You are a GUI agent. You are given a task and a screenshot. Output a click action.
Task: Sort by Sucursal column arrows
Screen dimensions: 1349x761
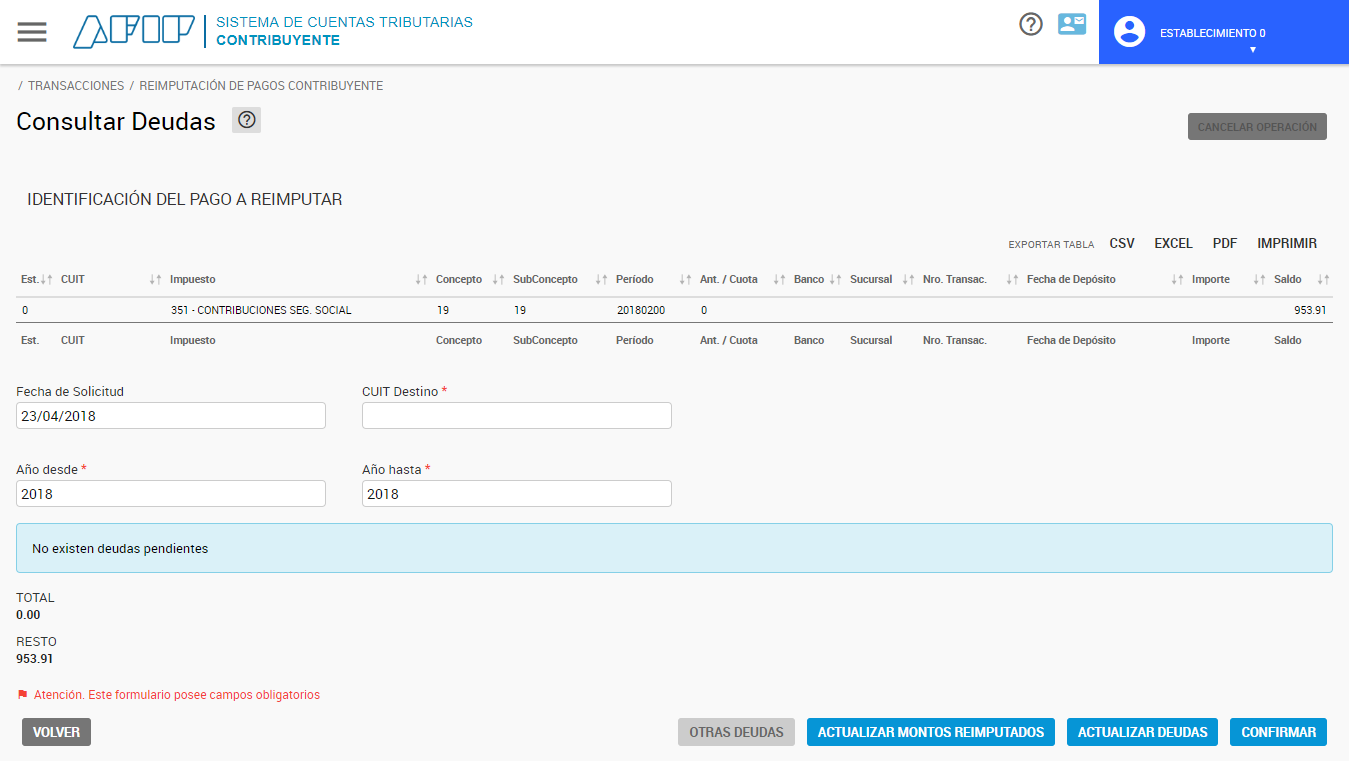point(908,280)
